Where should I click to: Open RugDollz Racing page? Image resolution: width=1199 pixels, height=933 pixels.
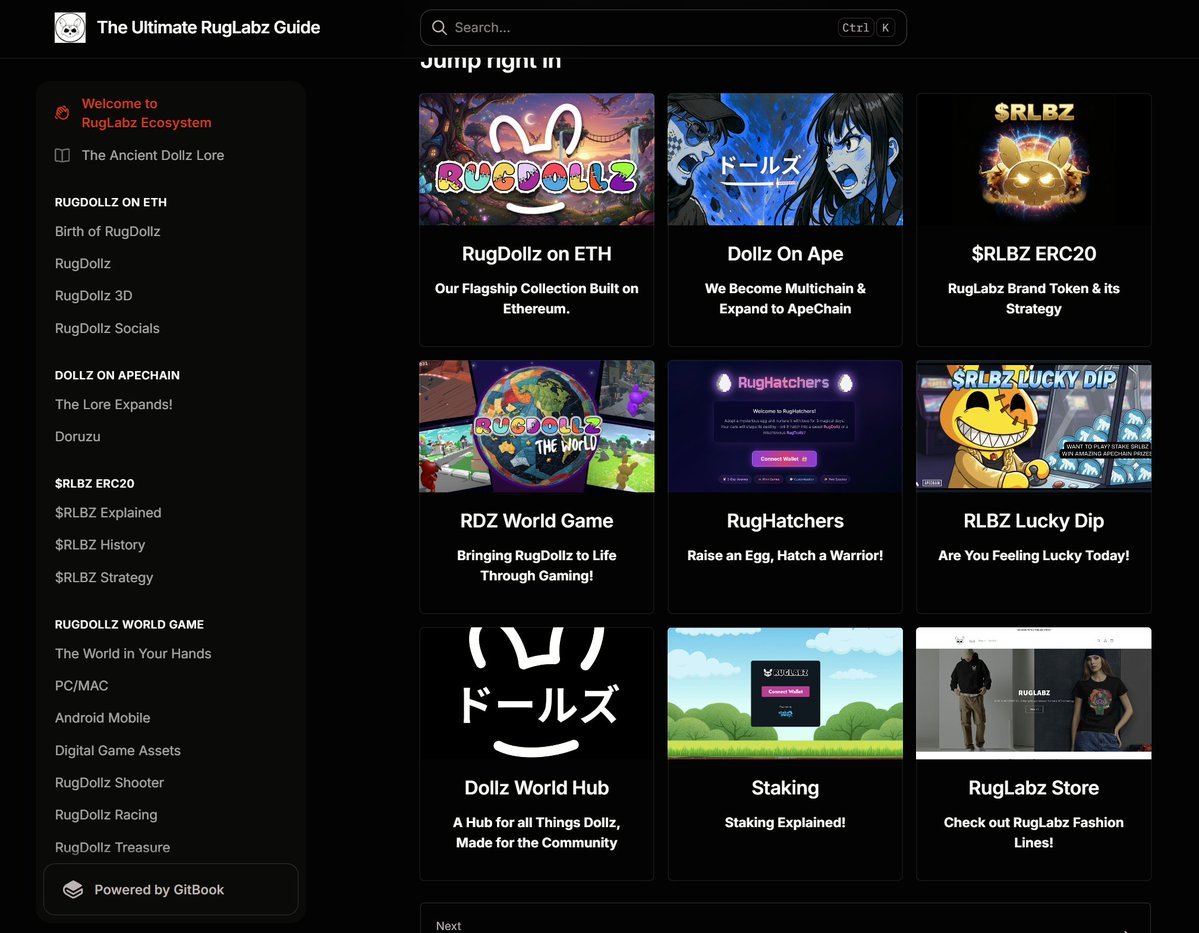pos(106,814)
